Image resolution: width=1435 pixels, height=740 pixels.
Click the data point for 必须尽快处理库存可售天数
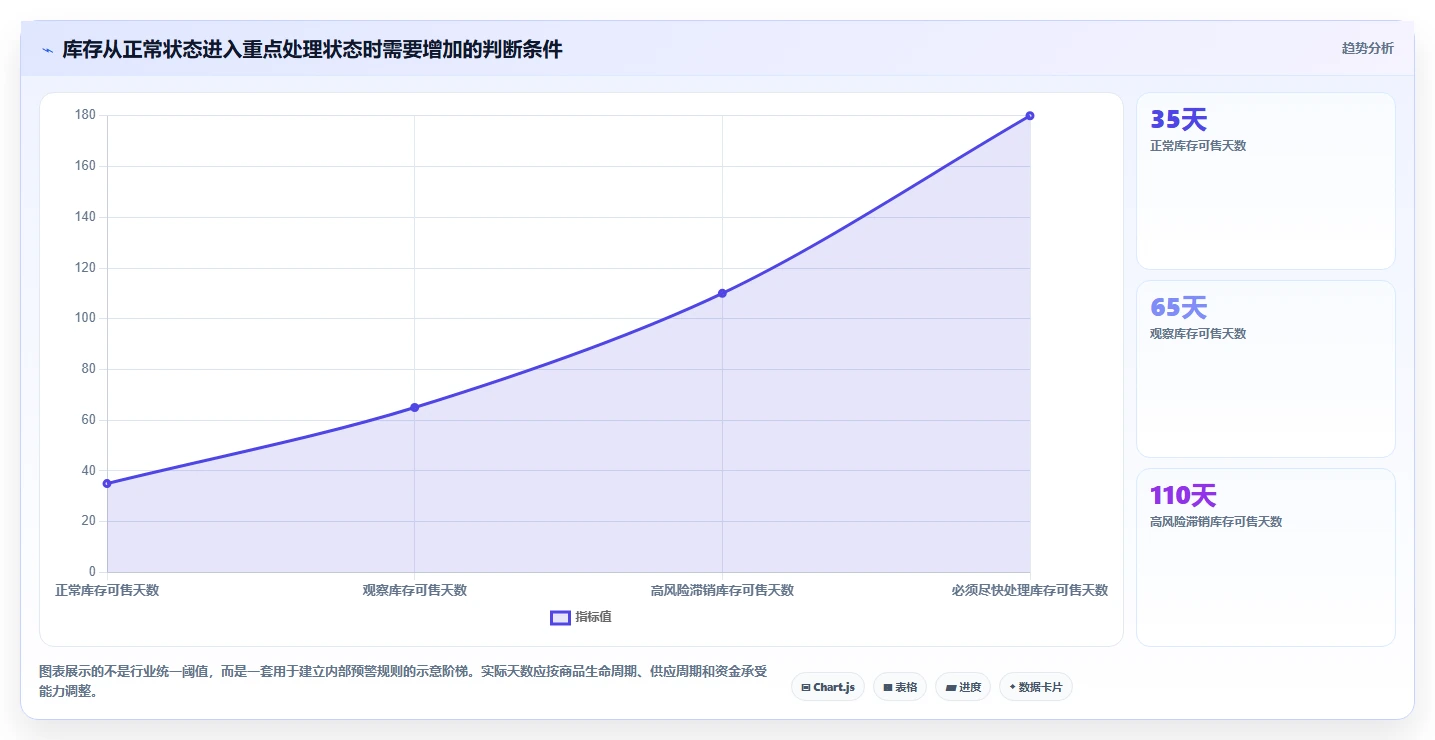click(1030, 115)
